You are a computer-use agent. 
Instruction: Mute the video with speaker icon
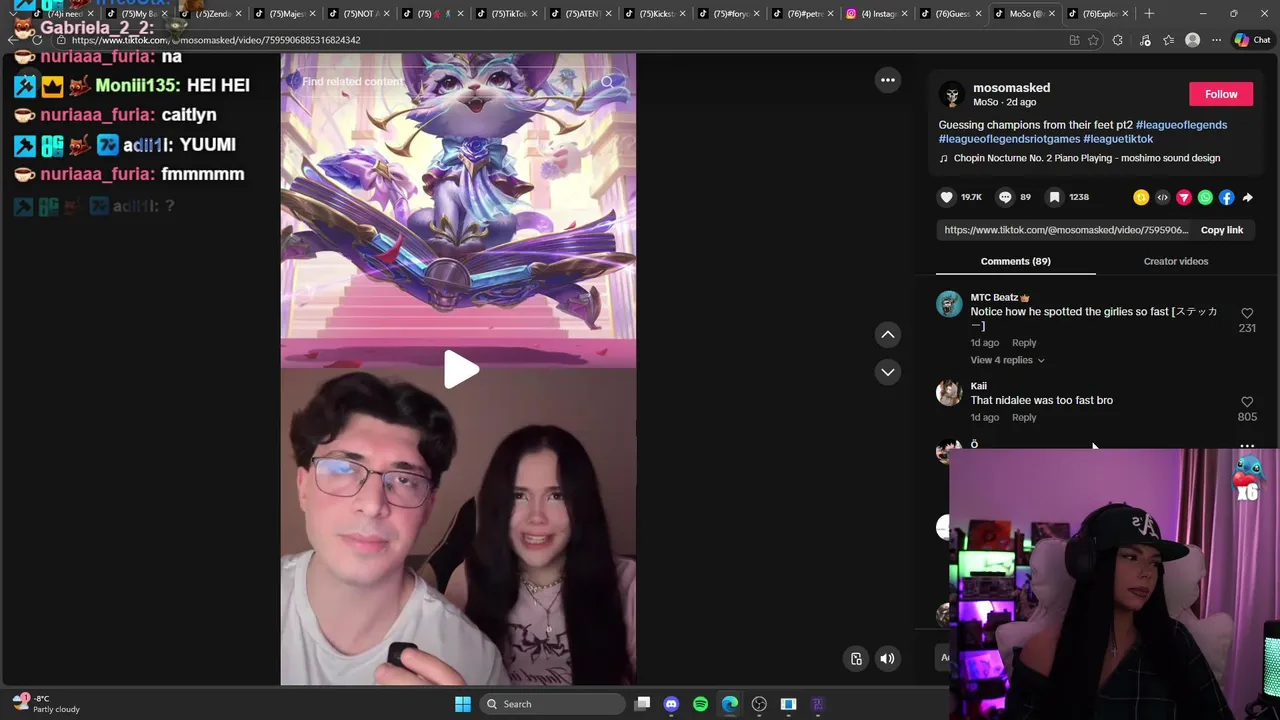[x=887, y=658]
